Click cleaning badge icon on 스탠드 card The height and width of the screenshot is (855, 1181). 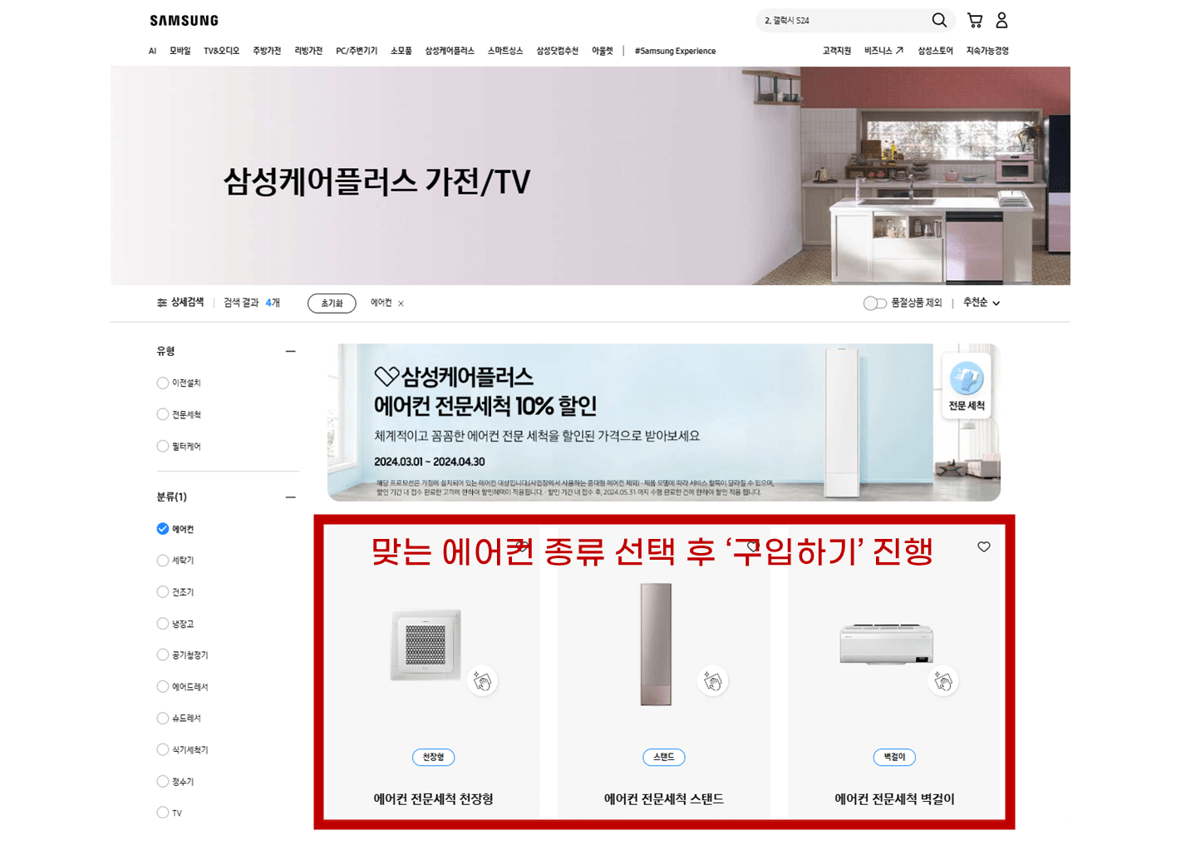click(x=713, y=682)
